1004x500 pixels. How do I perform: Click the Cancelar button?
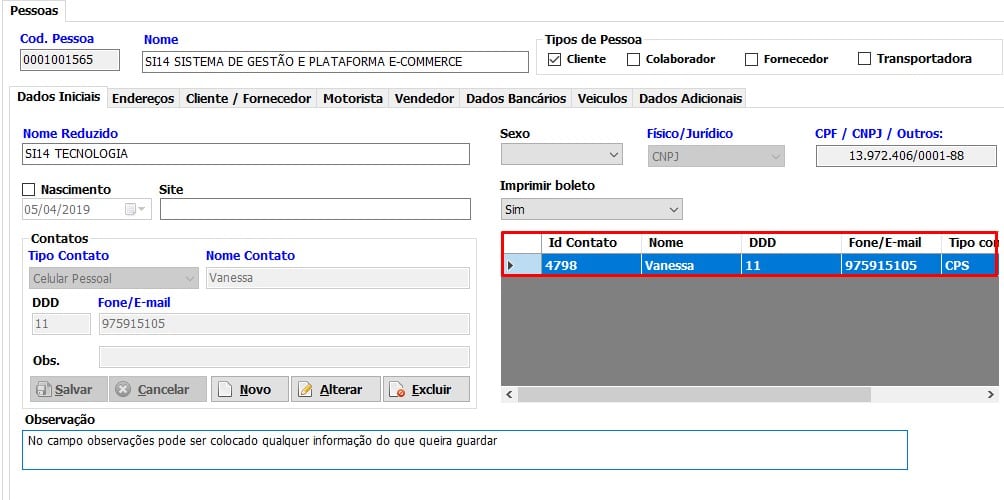(158, 389)
